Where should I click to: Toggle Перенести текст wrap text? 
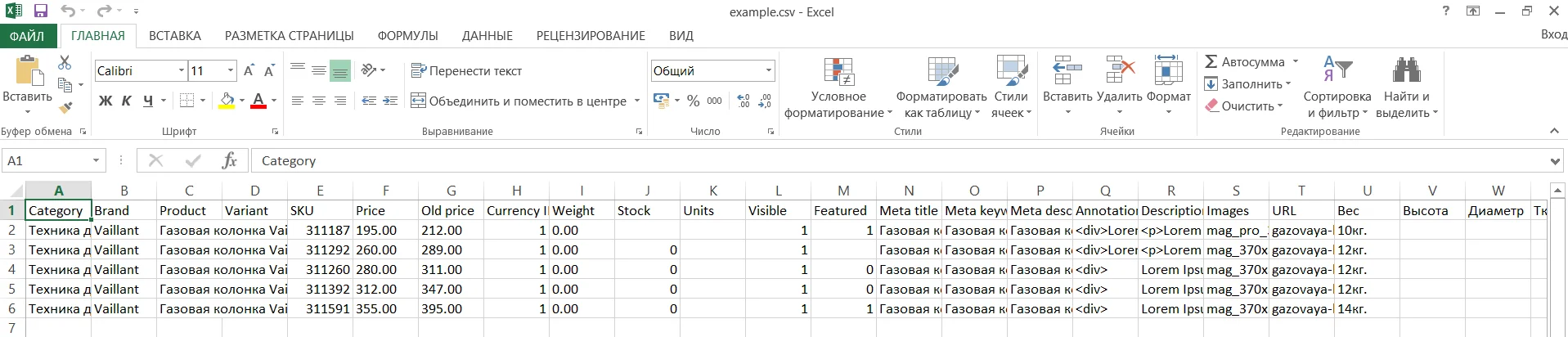pyautogui.click(x=466, y=71)
